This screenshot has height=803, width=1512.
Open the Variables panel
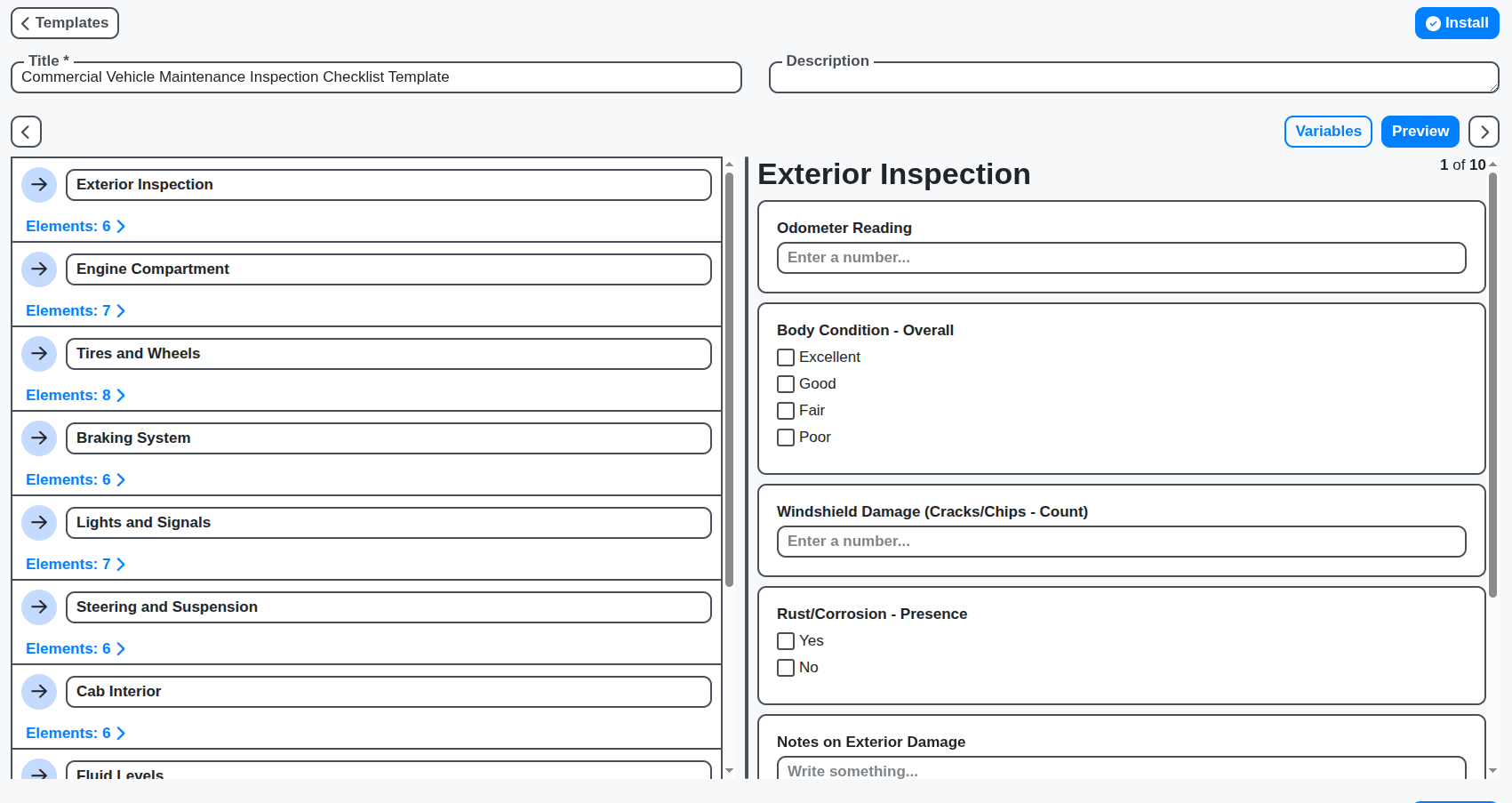pyautogui.click(x=1328, y=132)
